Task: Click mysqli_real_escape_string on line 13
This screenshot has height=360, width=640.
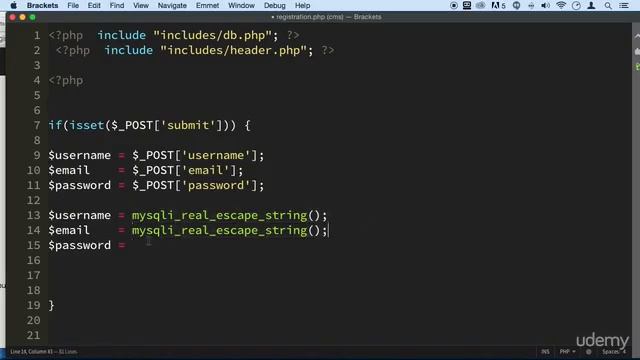Action: tap(220, 216)
